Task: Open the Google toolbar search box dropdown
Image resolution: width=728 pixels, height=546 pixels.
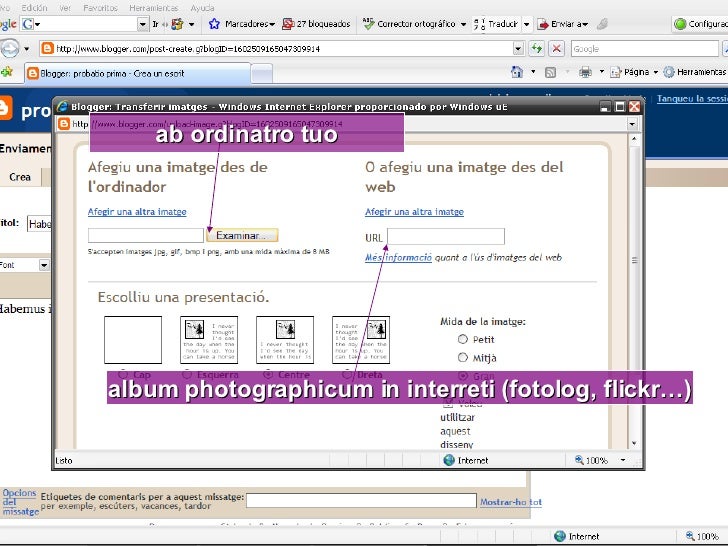Action: 143,24
